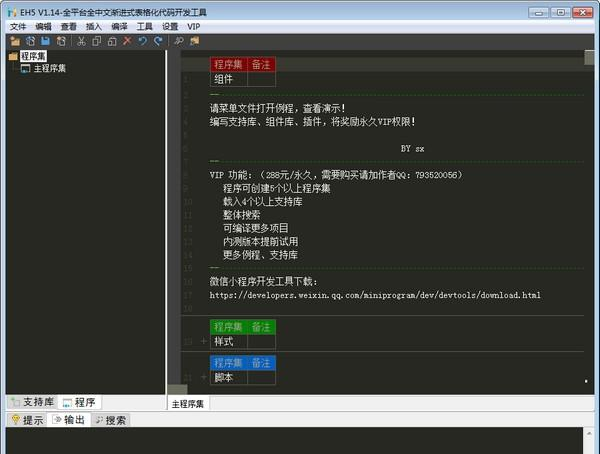Switch to the 程序 tab
The height and width of the screenshot is (454, 600).
pos(79,402)
